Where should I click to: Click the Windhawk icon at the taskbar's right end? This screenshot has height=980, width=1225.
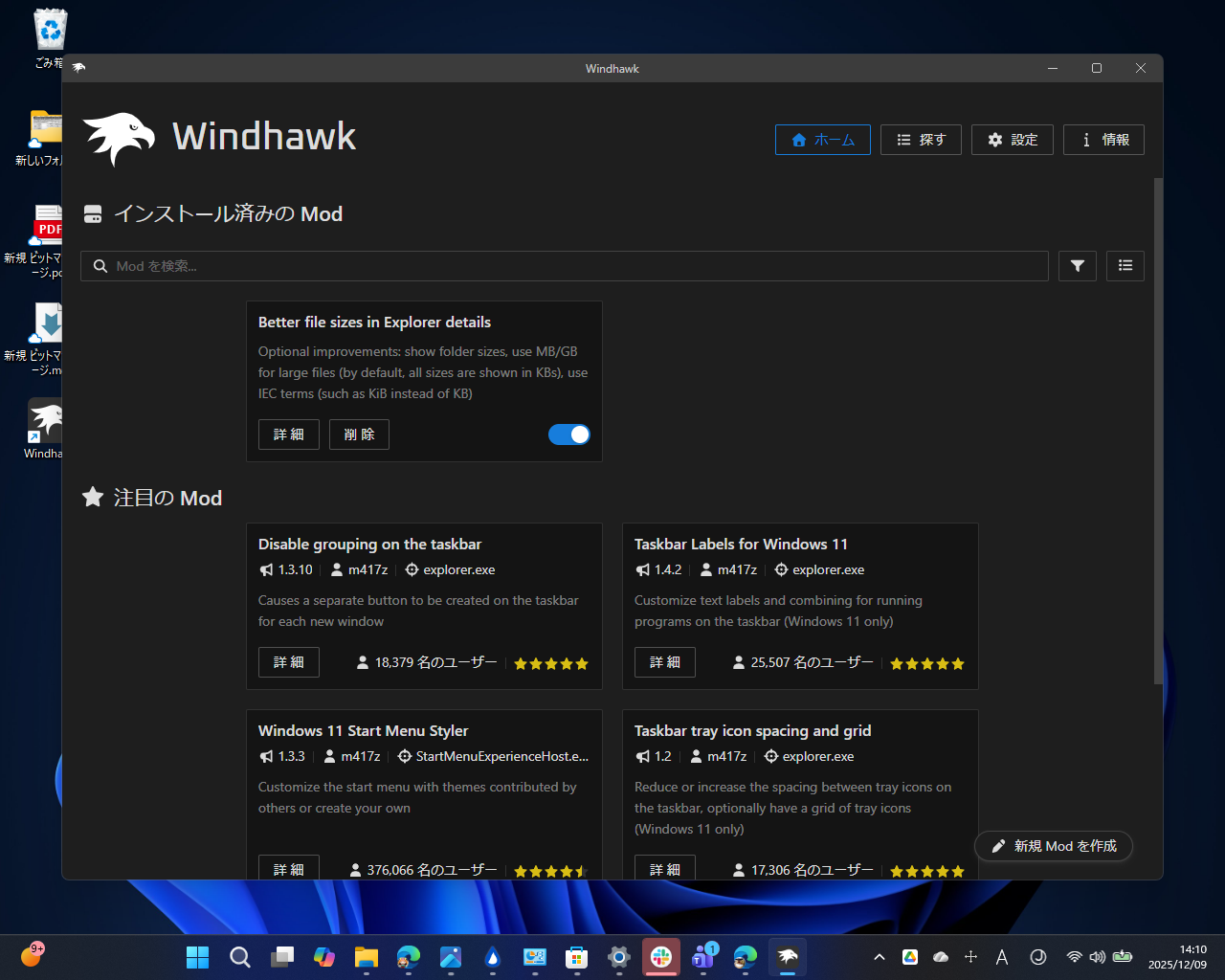click(787, 956)
